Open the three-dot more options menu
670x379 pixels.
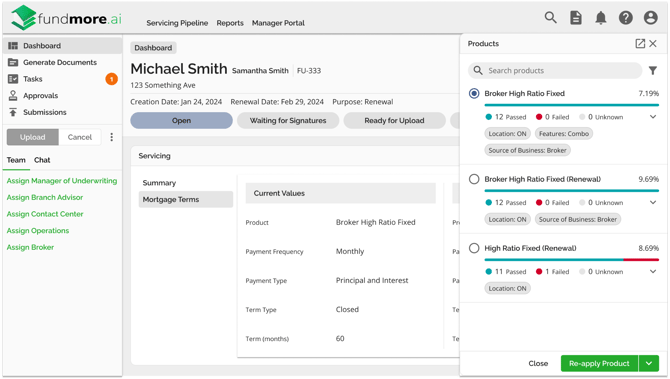pos(112,137)
